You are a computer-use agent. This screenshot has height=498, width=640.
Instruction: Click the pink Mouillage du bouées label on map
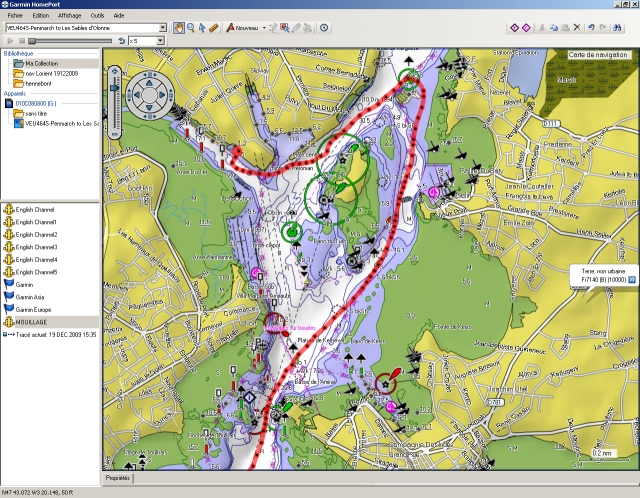pos(290,328)
